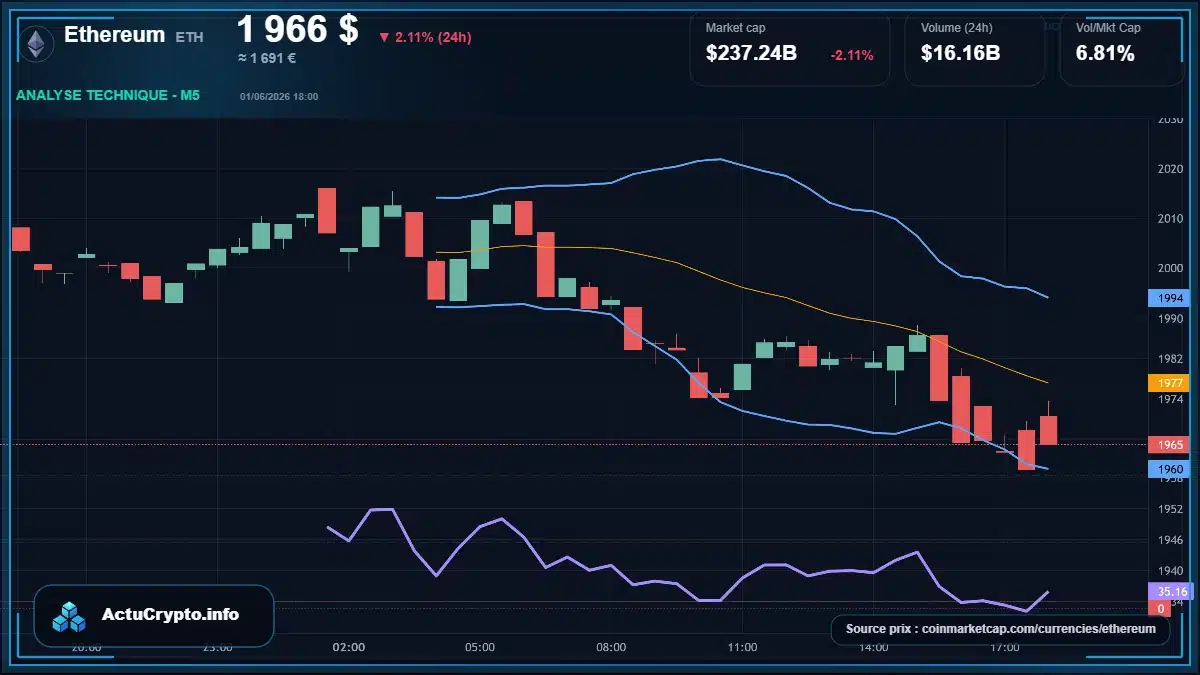This screenshot has height=675, width=1200.
Task: Click the 17:00 time axis label
Action: pos(1004,647)
